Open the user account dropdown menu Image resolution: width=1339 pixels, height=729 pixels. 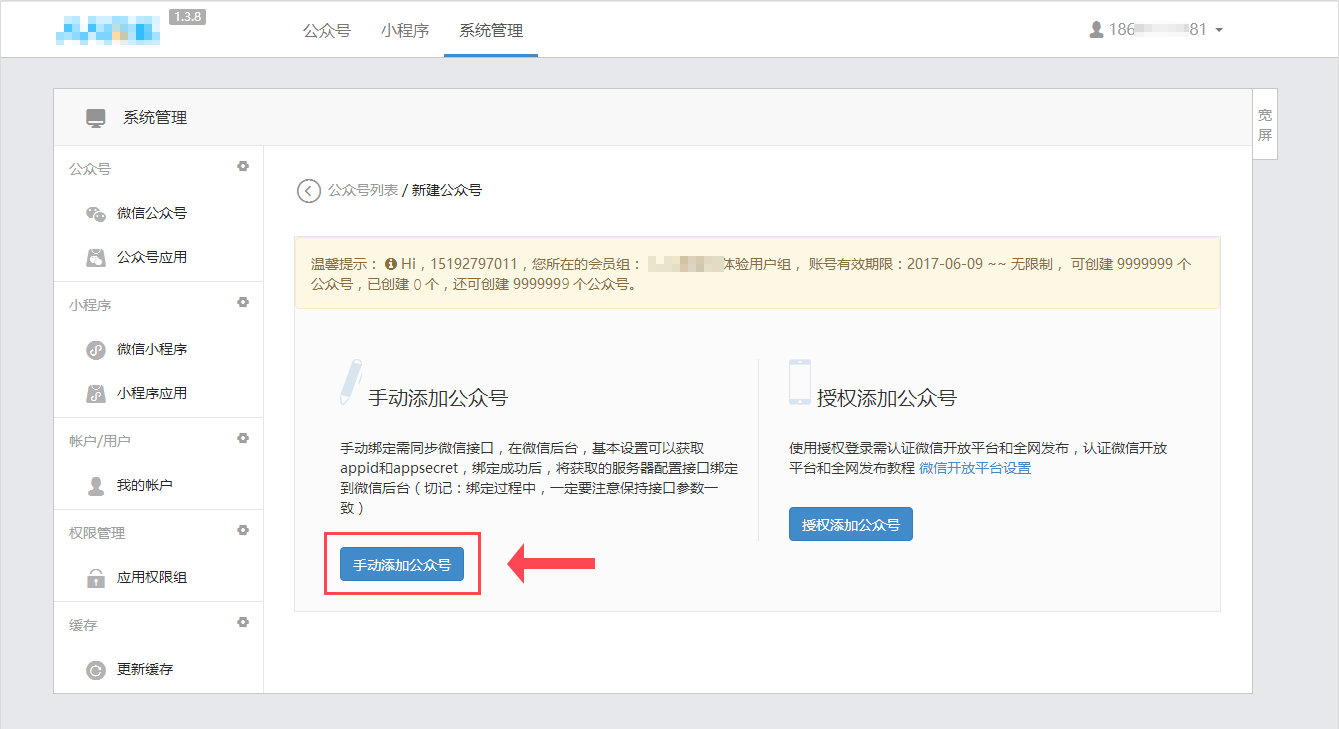[x=1157, y=30]
